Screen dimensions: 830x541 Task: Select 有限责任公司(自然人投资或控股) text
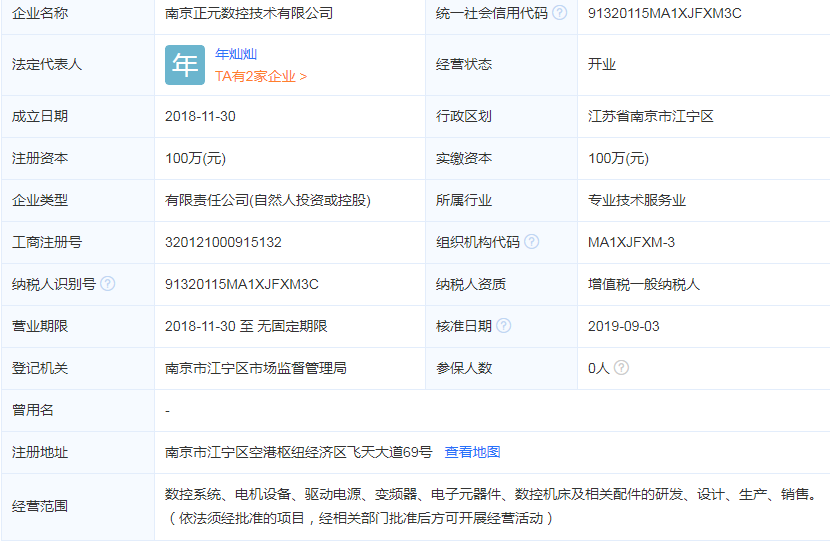(x=268, y=200)
